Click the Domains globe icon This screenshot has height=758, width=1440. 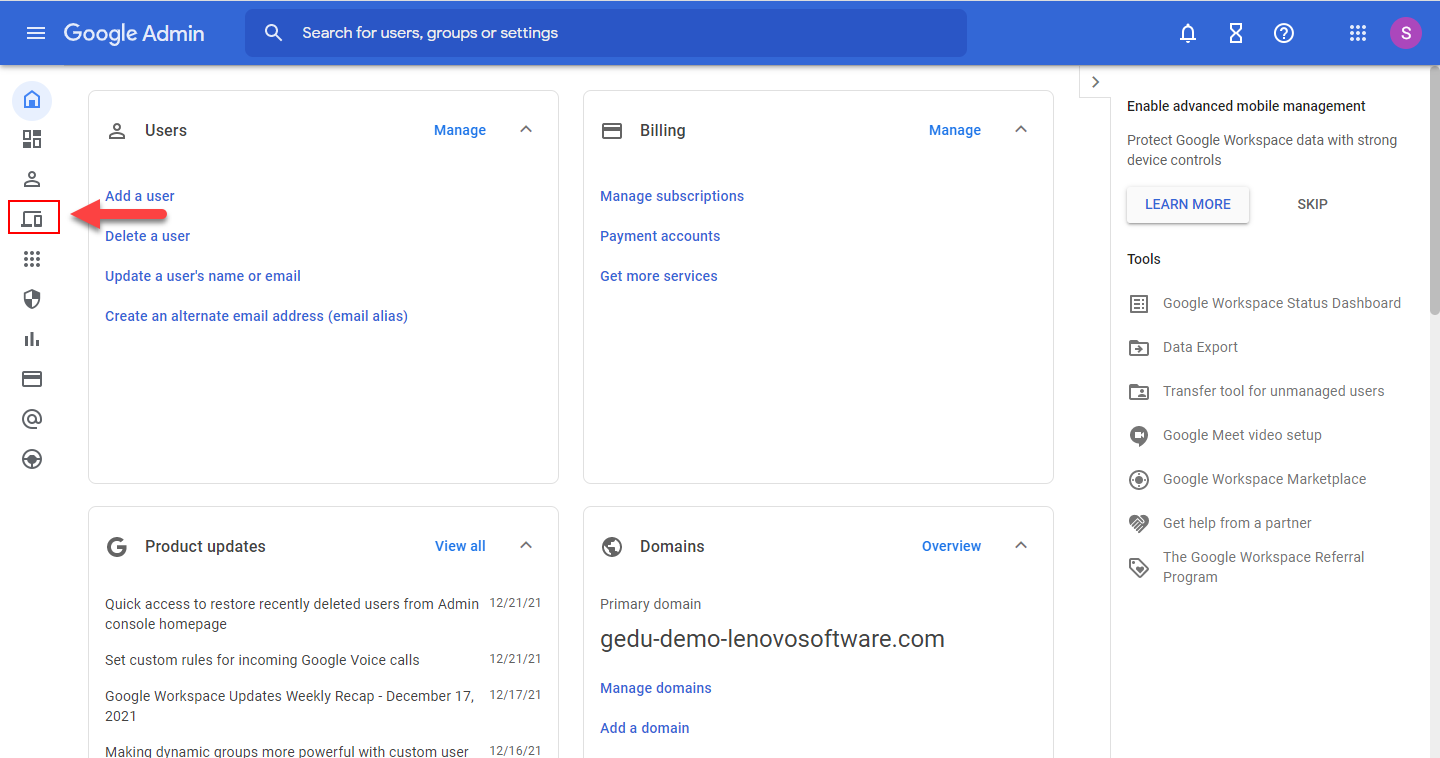612,547
